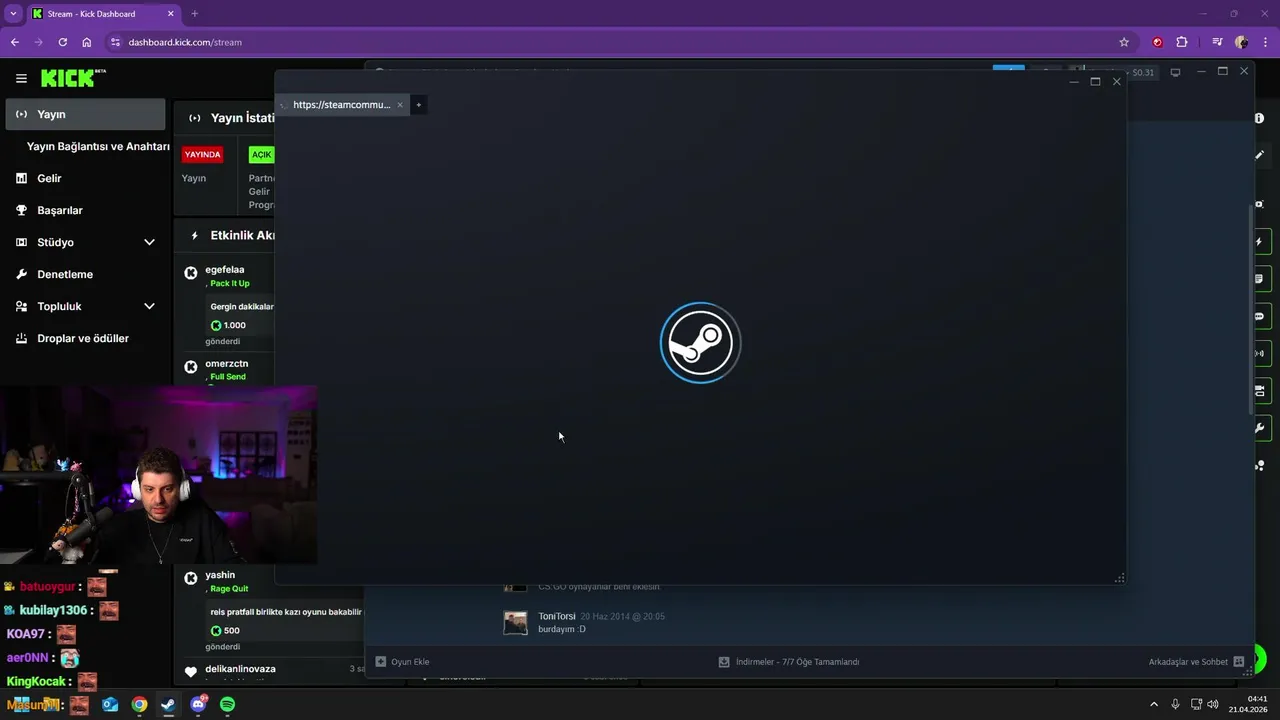This screenshot has width=1280, height=720.
Task: Click yashin in the activity feed
Action: 220,575
